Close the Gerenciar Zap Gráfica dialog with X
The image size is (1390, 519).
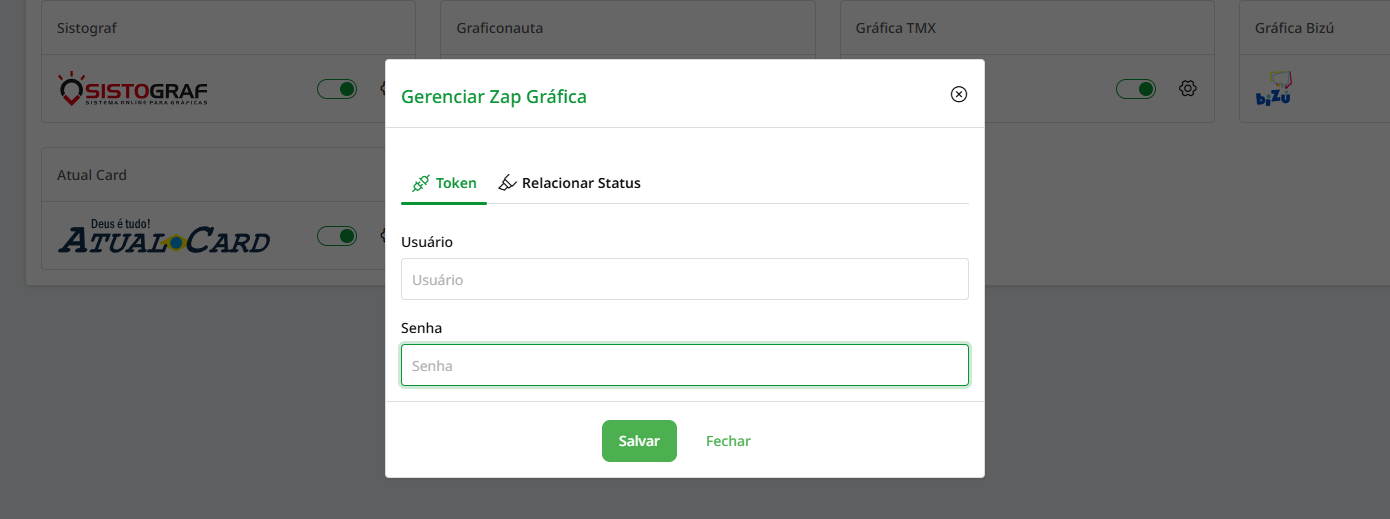tap(958, 94)
